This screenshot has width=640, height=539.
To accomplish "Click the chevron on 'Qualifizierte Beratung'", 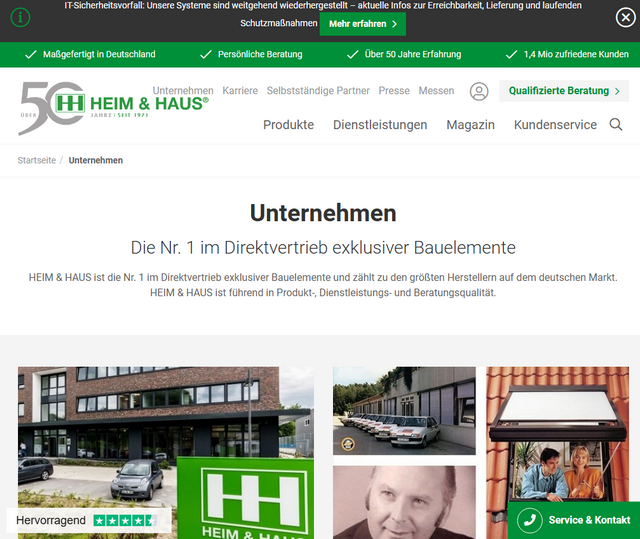I will pyautogui.click(x=617, y=91).
